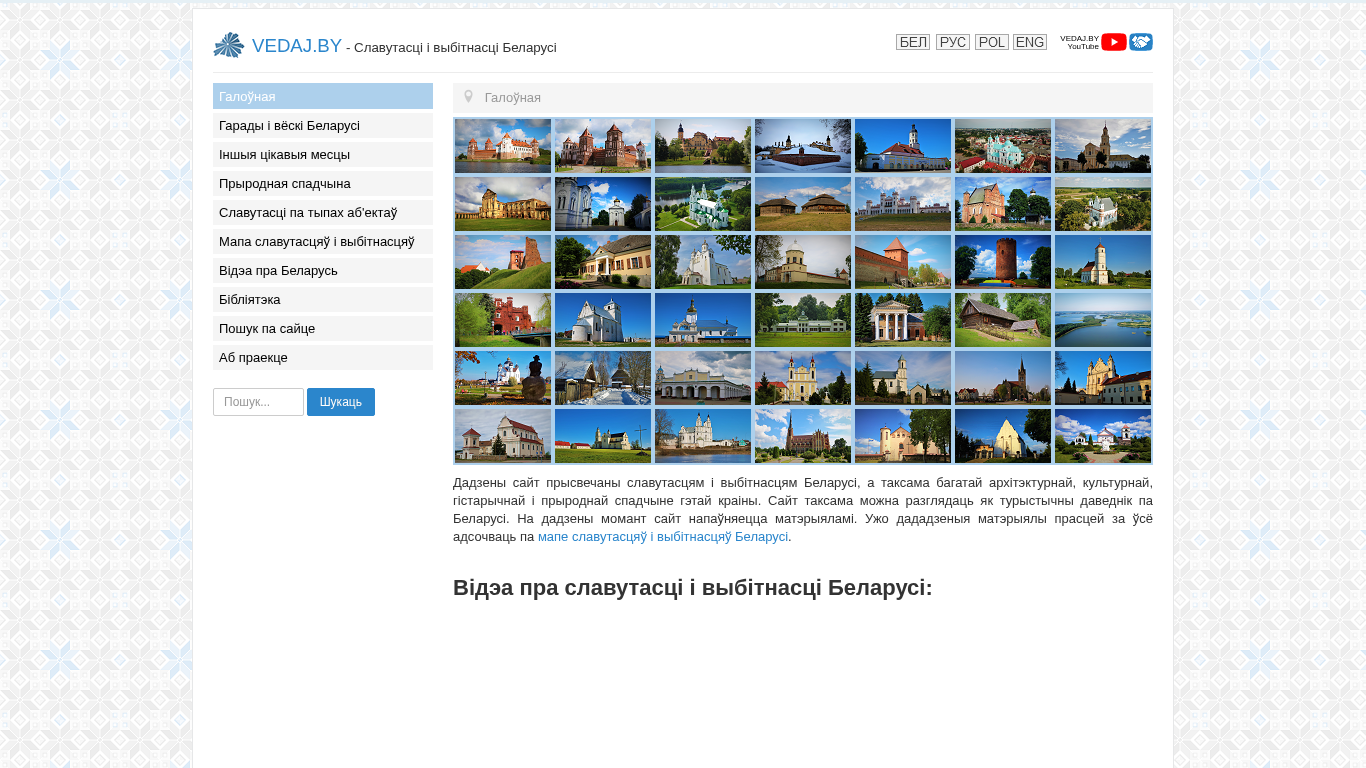Click the Галоўная breadcrumb text
1366x768 pixels.
tap(513, 98)
